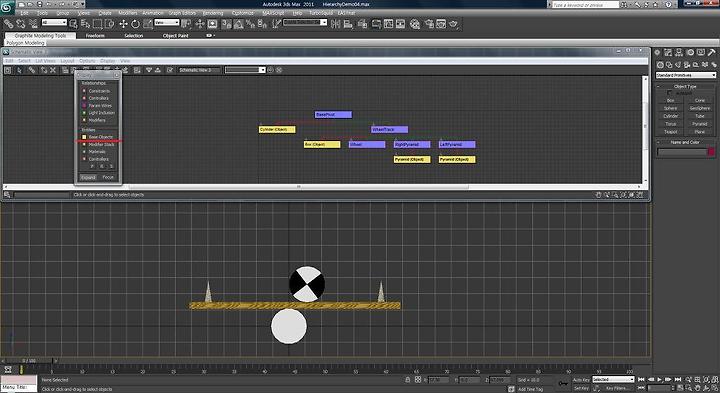The width and height of the screenshot is (720, 393).
Task: Open the Standard Primitives category dropdown
Action: pyautogui.click(x=686, y=75)
